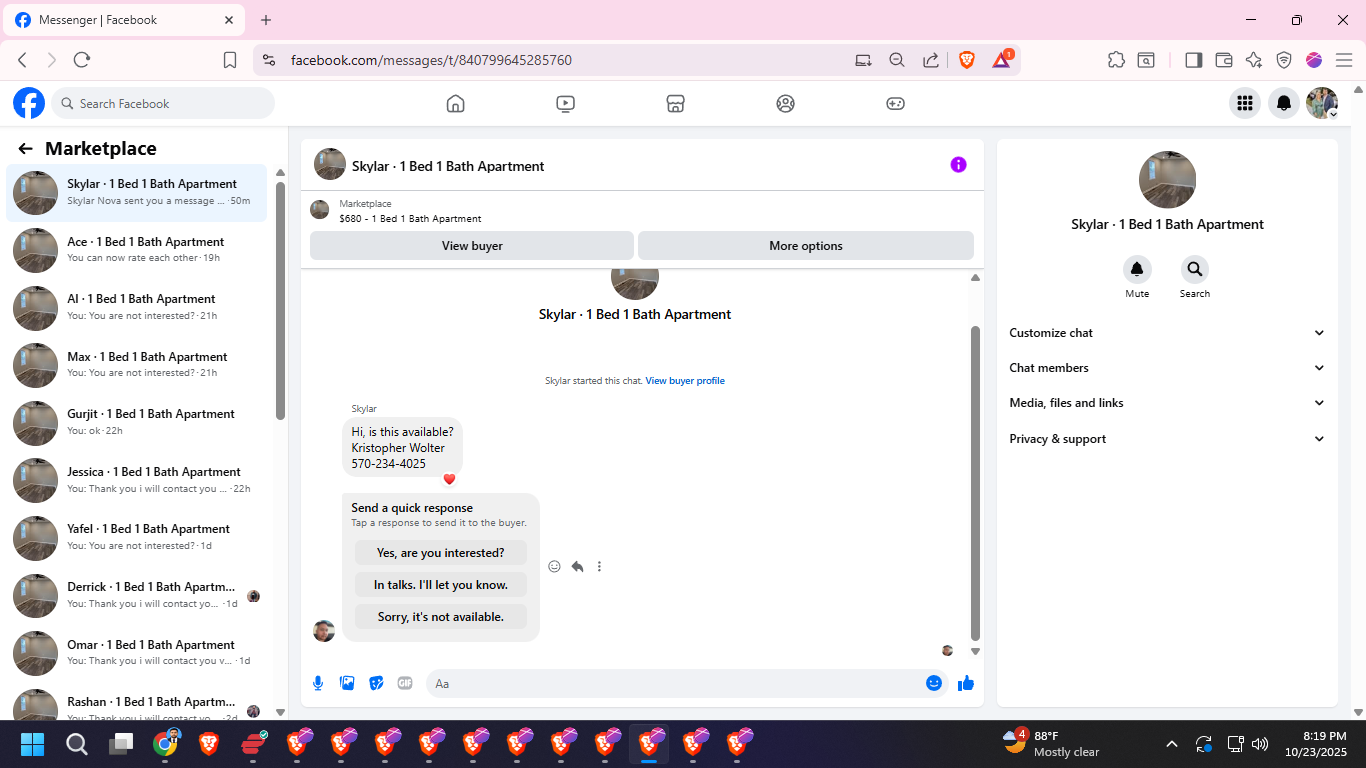Send a voice clip with microphone icon
Screen dimensions: 1366x768
pyautogui.click(x=318, y=683)
